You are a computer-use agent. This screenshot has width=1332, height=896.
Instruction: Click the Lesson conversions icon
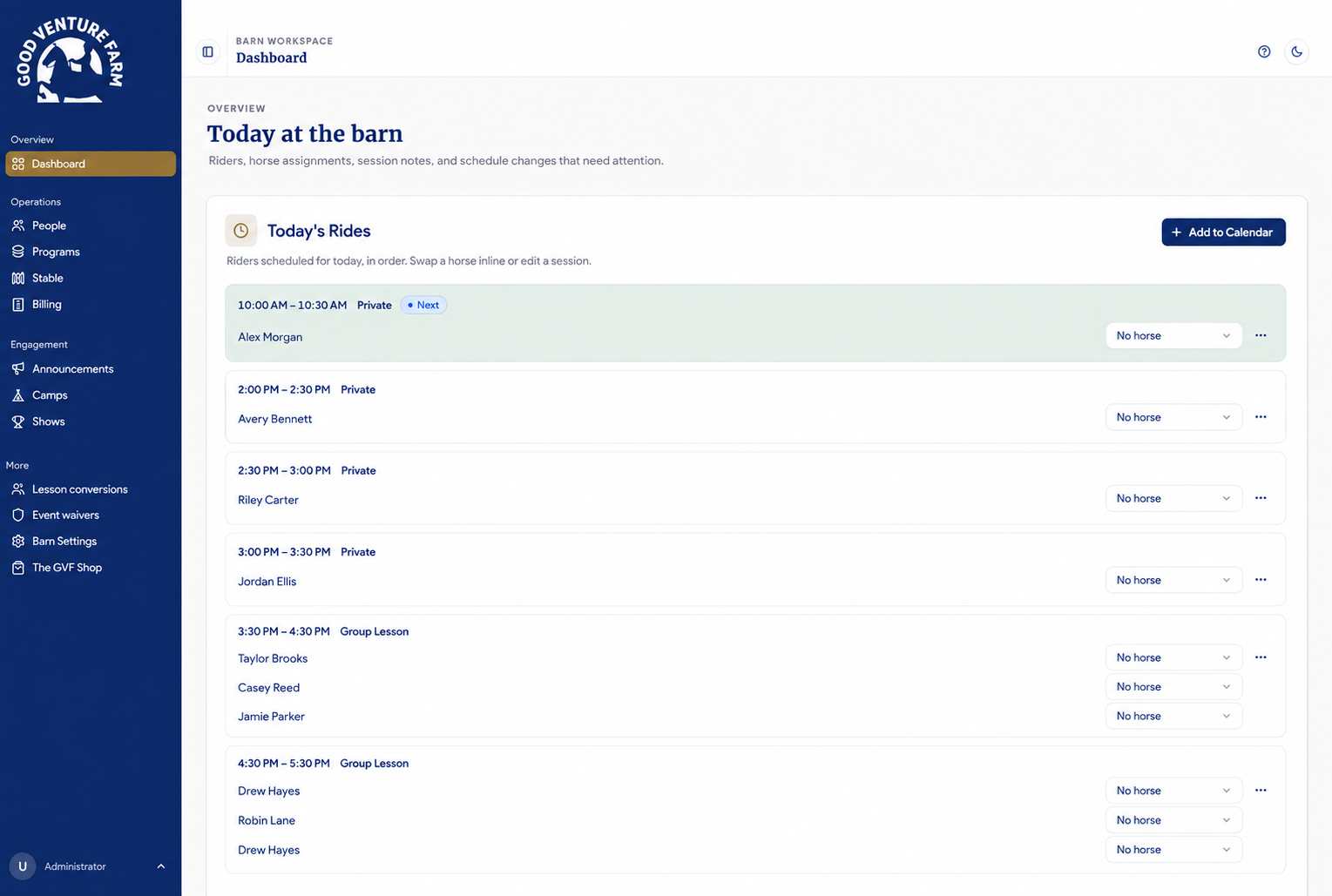[x=18, y=489]
